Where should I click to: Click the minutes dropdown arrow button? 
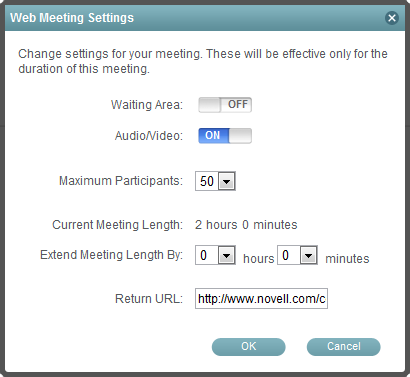(x=309, y=256)
